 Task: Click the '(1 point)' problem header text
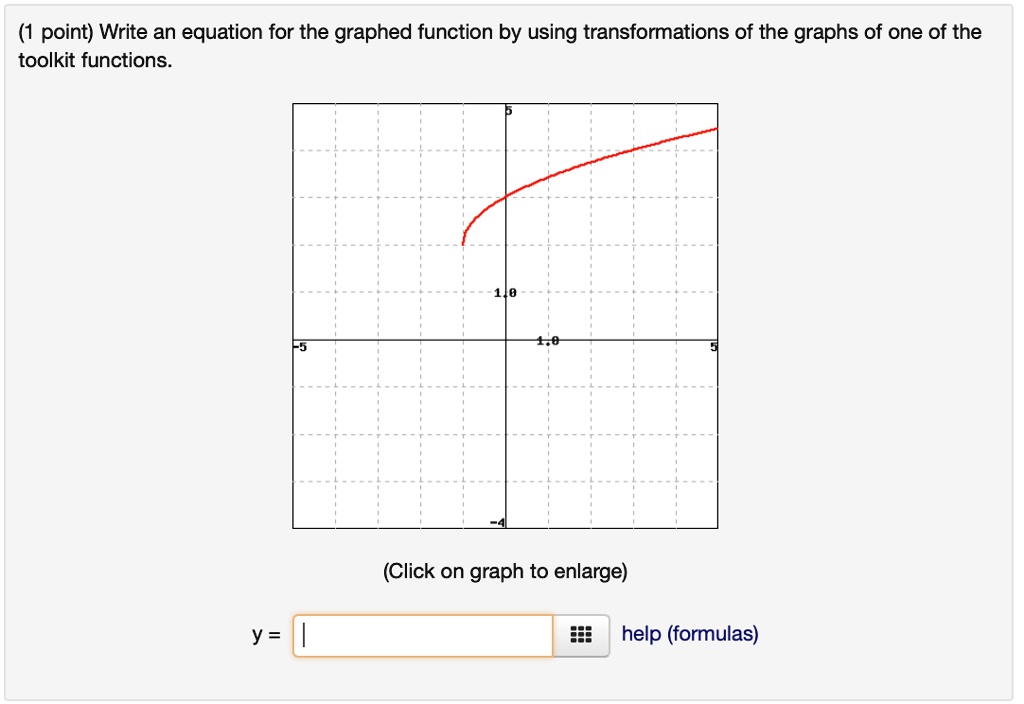pyautogui.click(x=47, y=31)
